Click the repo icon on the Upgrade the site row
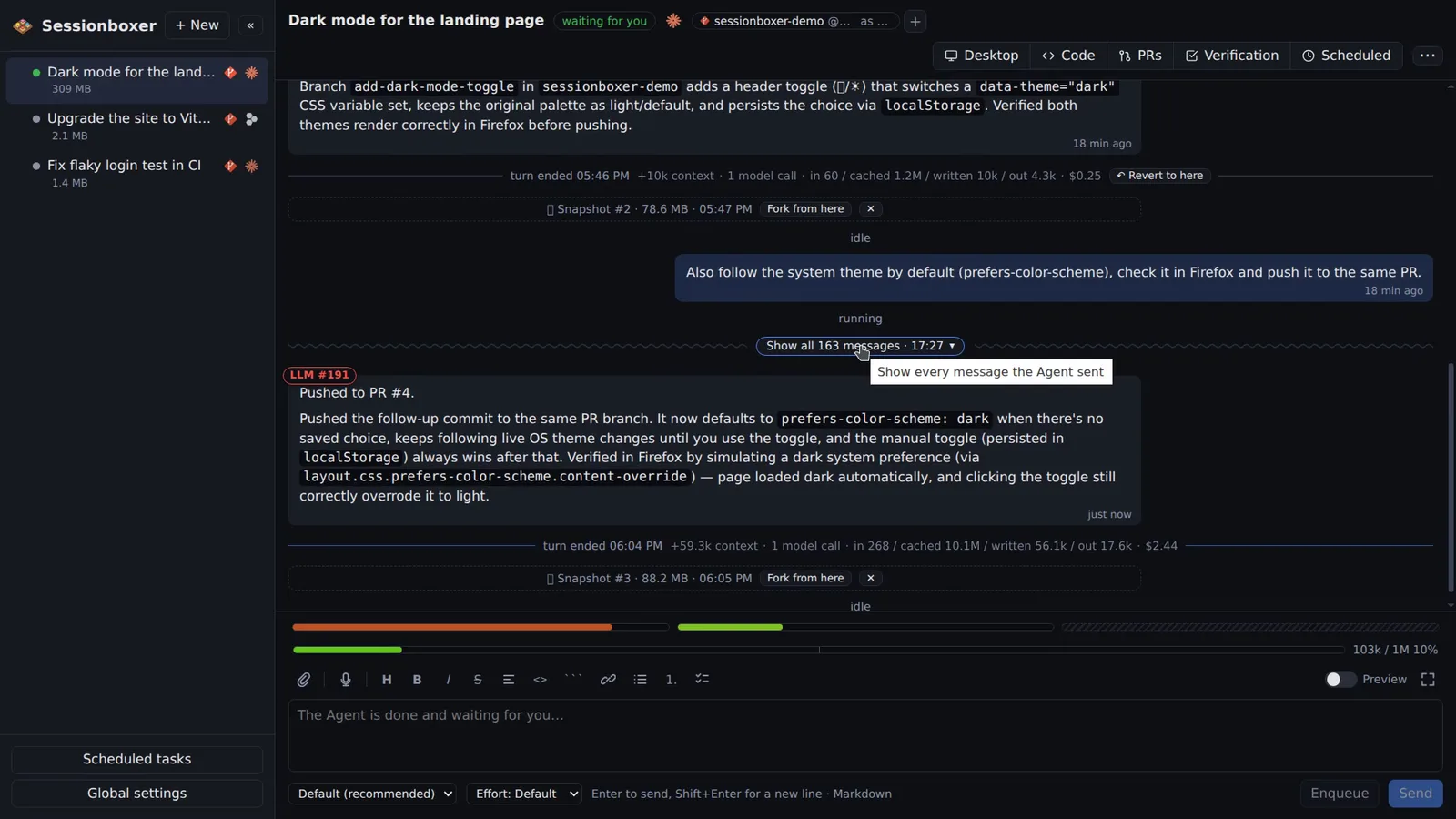This screenshot has height=819, width=1456. pos(231,119)
